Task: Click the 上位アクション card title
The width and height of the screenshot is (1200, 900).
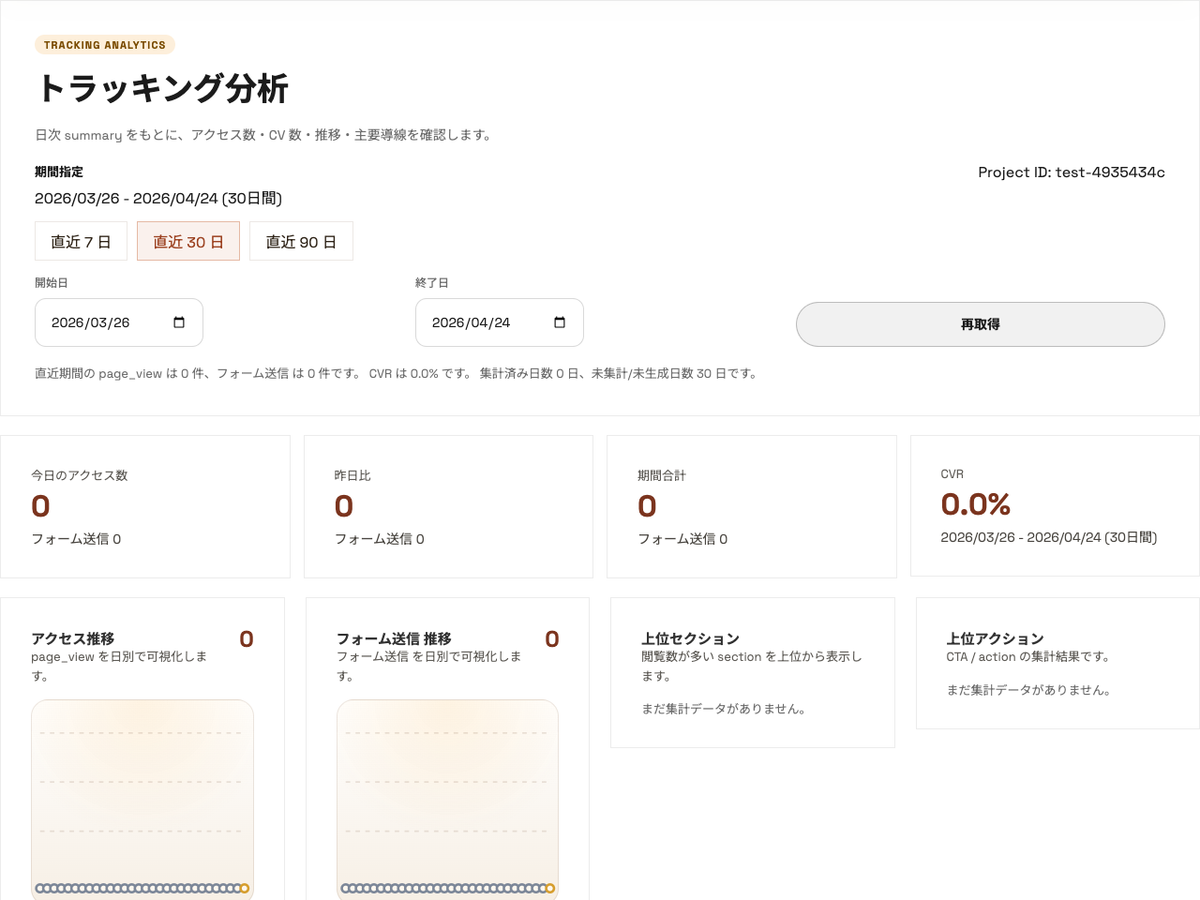Action: point(996,638)
